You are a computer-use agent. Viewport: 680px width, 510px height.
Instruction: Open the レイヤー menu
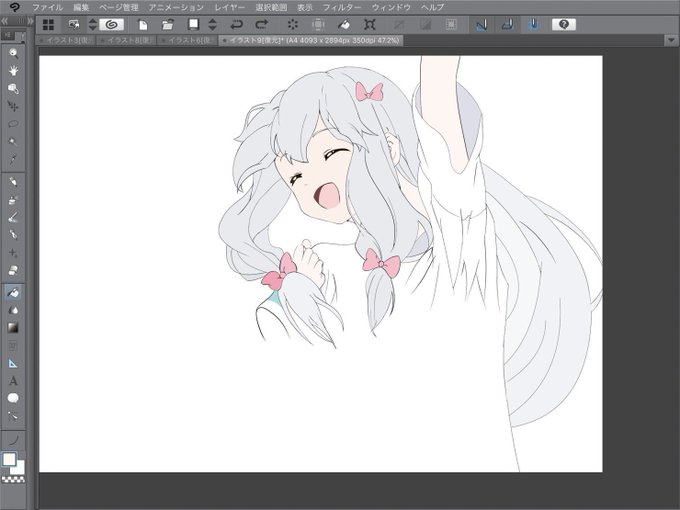229,7
